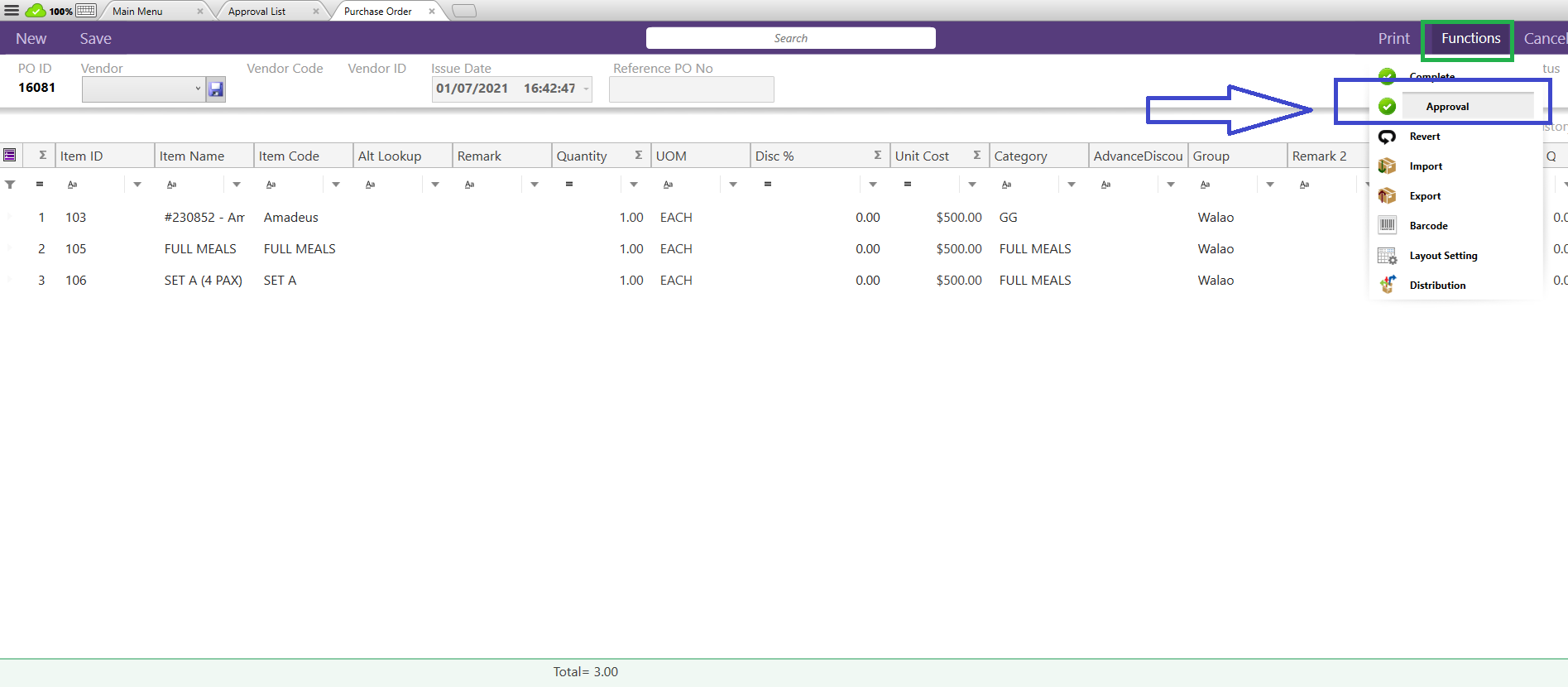Click the Import box icon
Image resolution: width=1568 pixels, height=687 pixels.
(1387, 166)
